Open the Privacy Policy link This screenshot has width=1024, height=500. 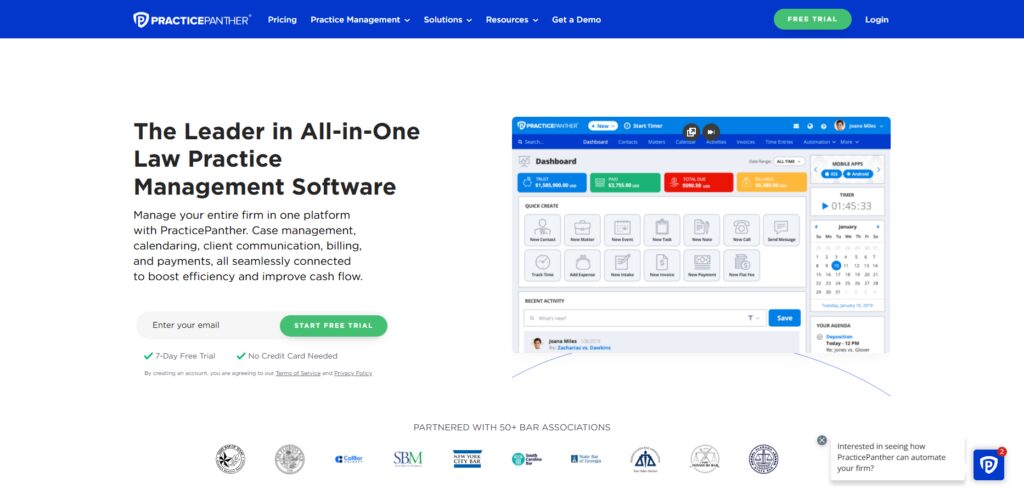[x=353, y=373]
